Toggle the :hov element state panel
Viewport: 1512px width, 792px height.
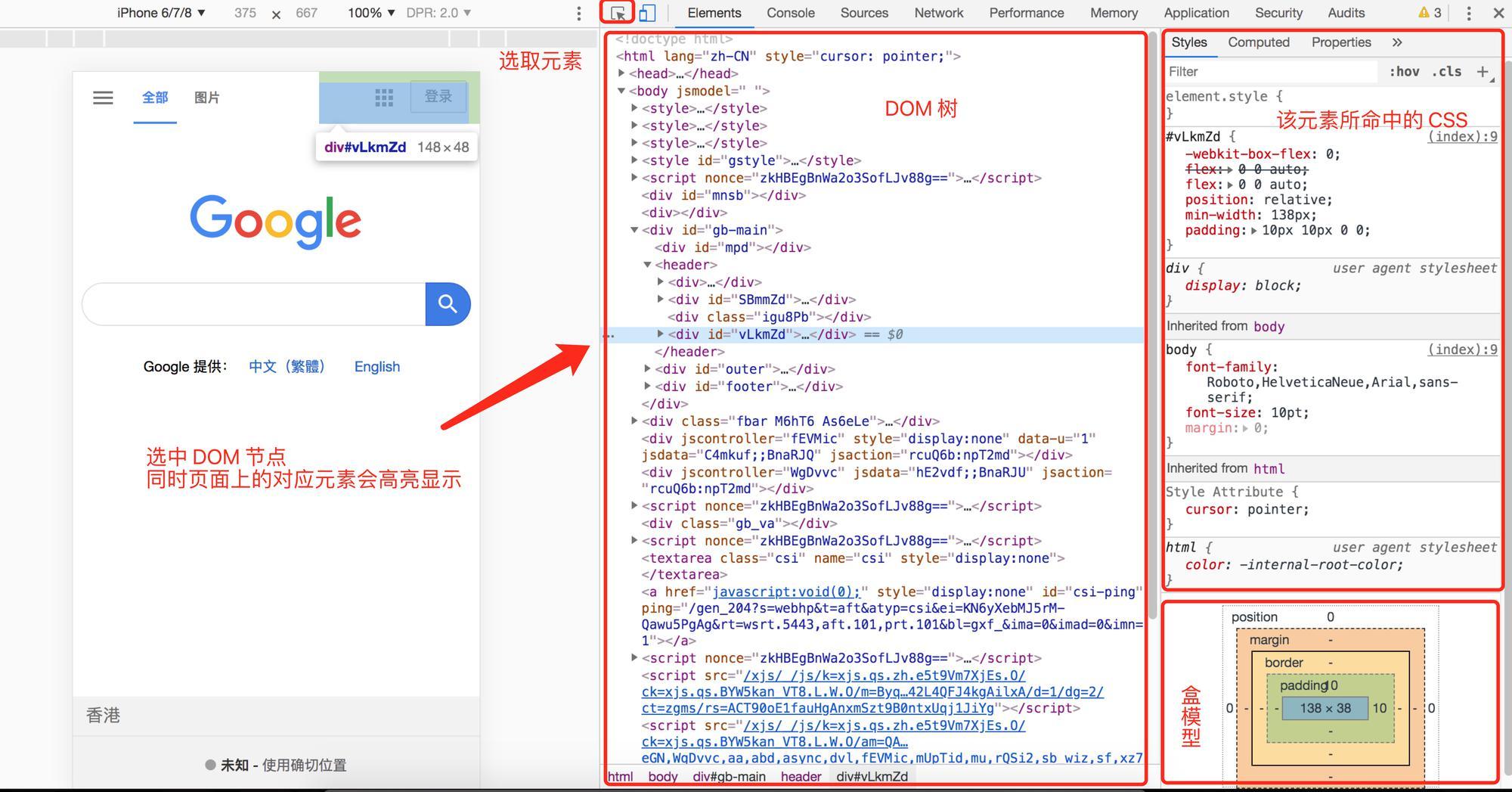[1403, 72]
